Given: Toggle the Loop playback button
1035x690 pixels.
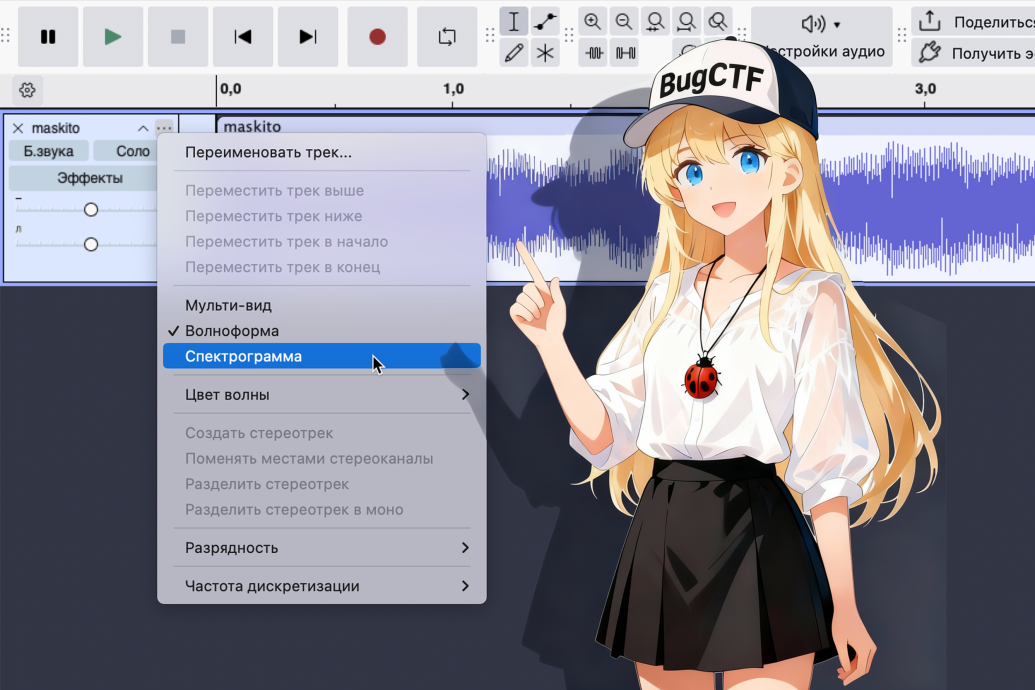Looking at the screenshot, I should (447, 37).
